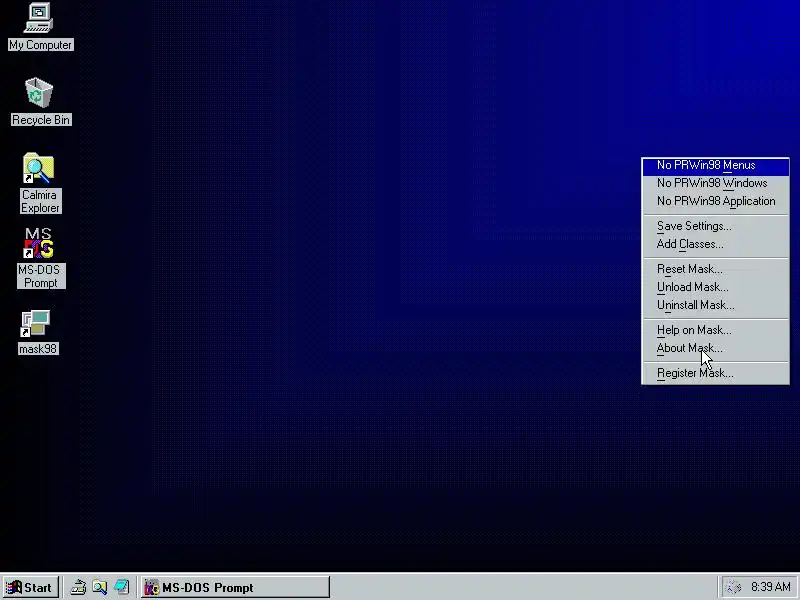Viewport: 800px width, 600px height.
Task: Click the printer-like quick launch icon
Action: coord(78,587)
